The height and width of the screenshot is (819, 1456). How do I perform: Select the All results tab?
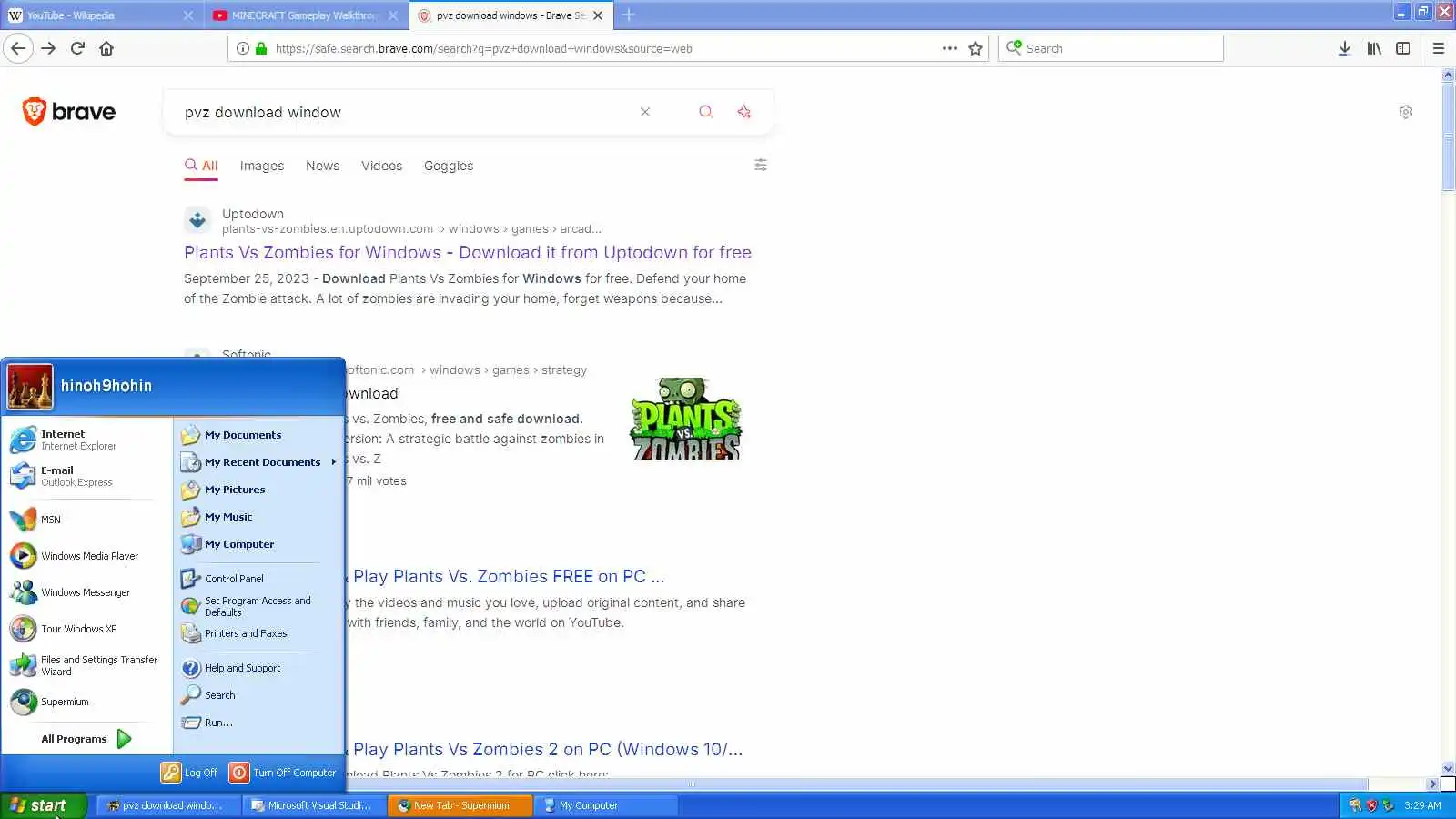tap(201, 166)
